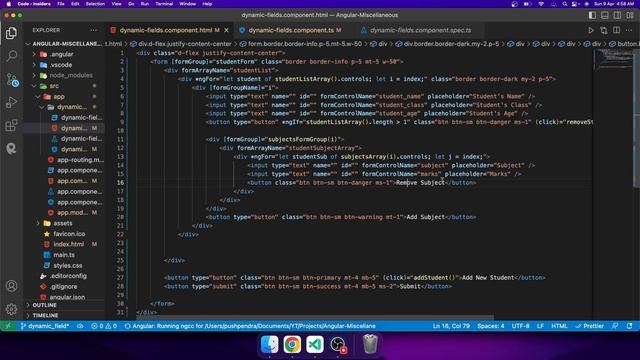Screen dimensions: 640x360
Task: Close the dynamic-fields.component.html tab
Action: 227,30
